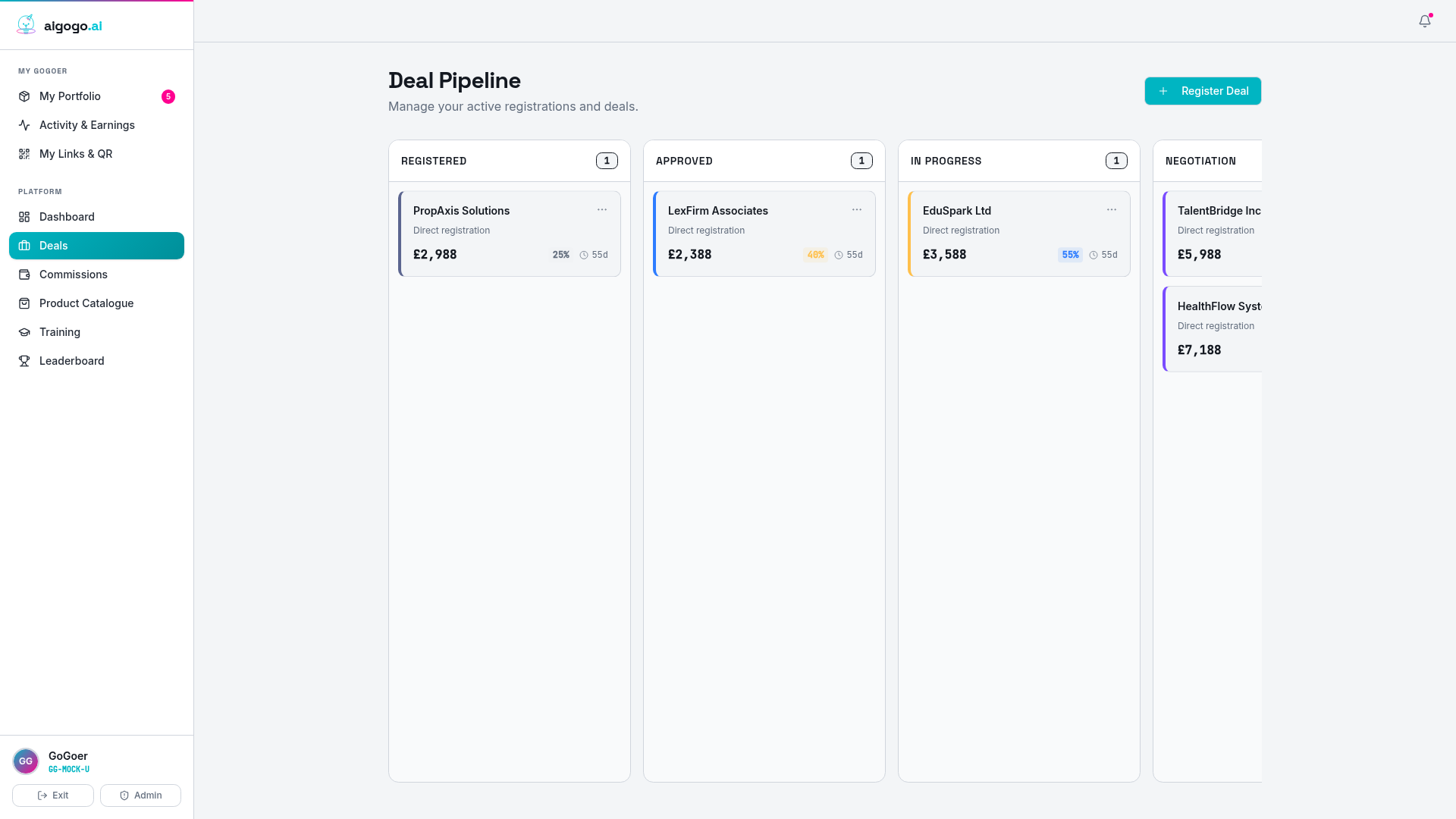Screen dimensions: 1456x819
Task: Open the TalentBridge Inc deal card
Action: coord(1213,234)
